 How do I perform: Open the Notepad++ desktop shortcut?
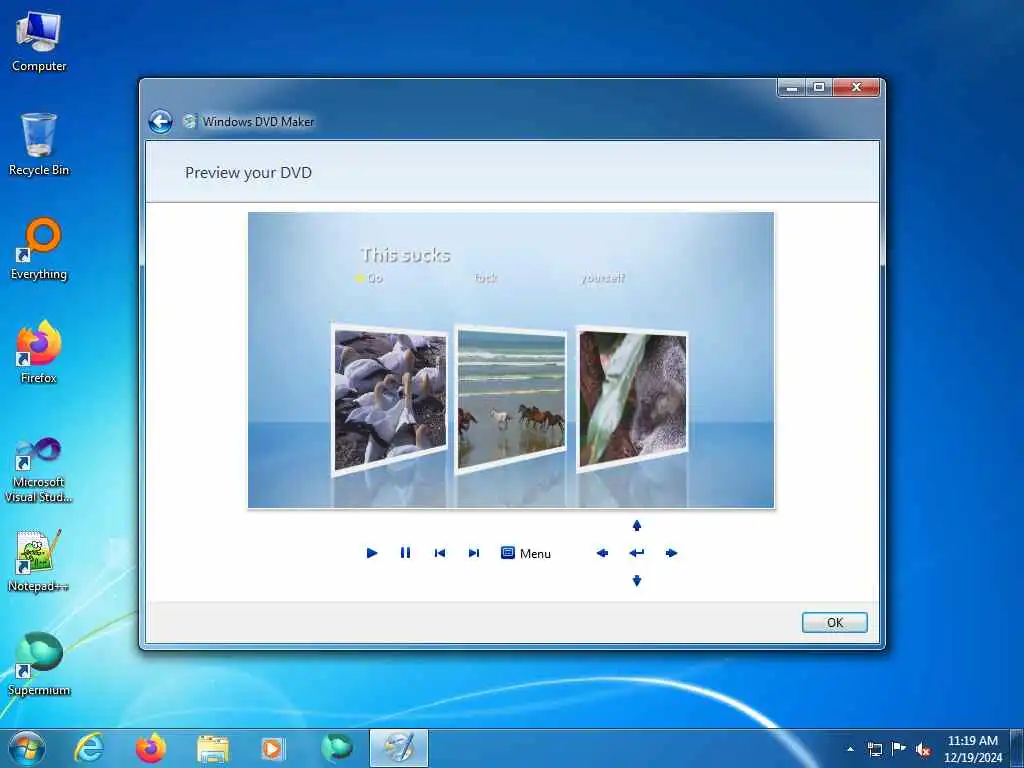point(39,561)
